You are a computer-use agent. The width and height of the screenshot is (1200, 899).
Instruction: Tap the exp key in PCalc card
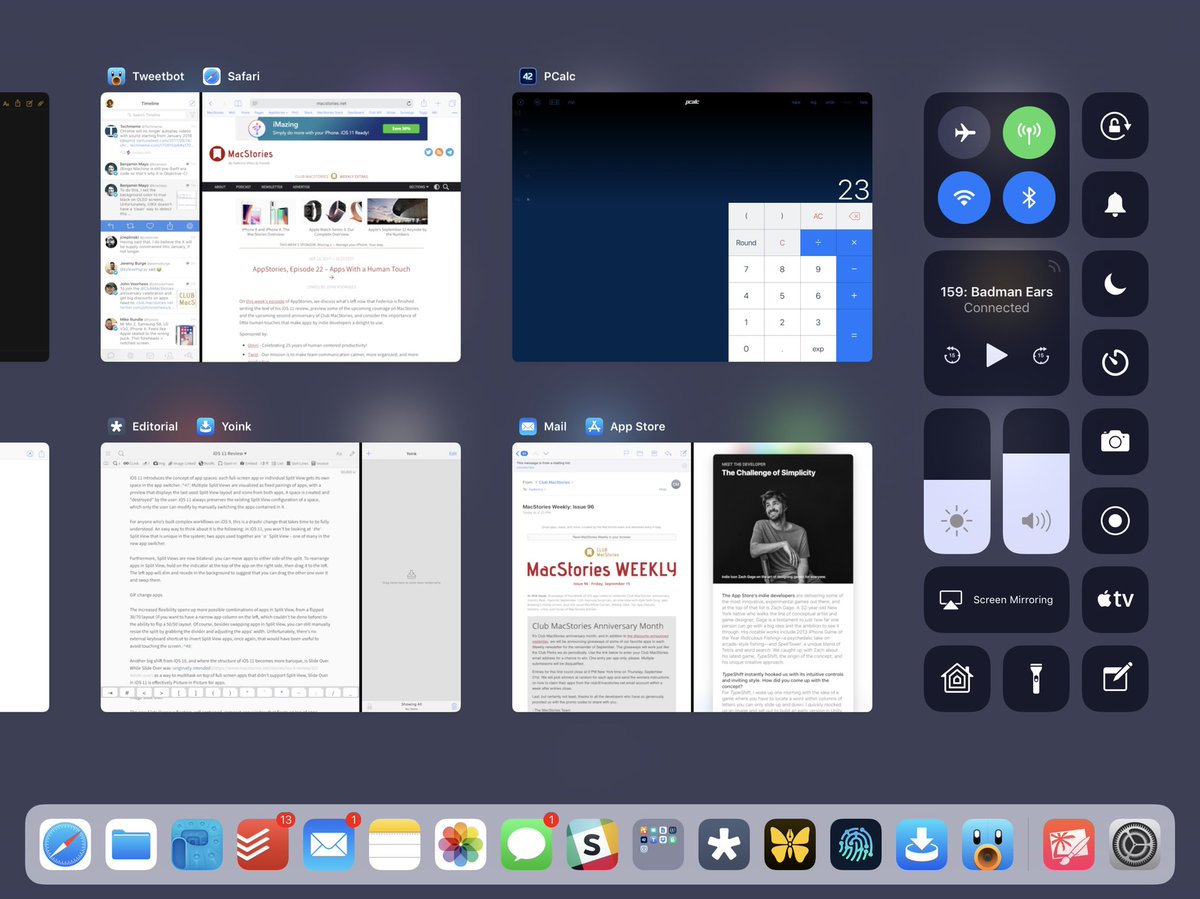pyautogui.click(x=818, y=349)
